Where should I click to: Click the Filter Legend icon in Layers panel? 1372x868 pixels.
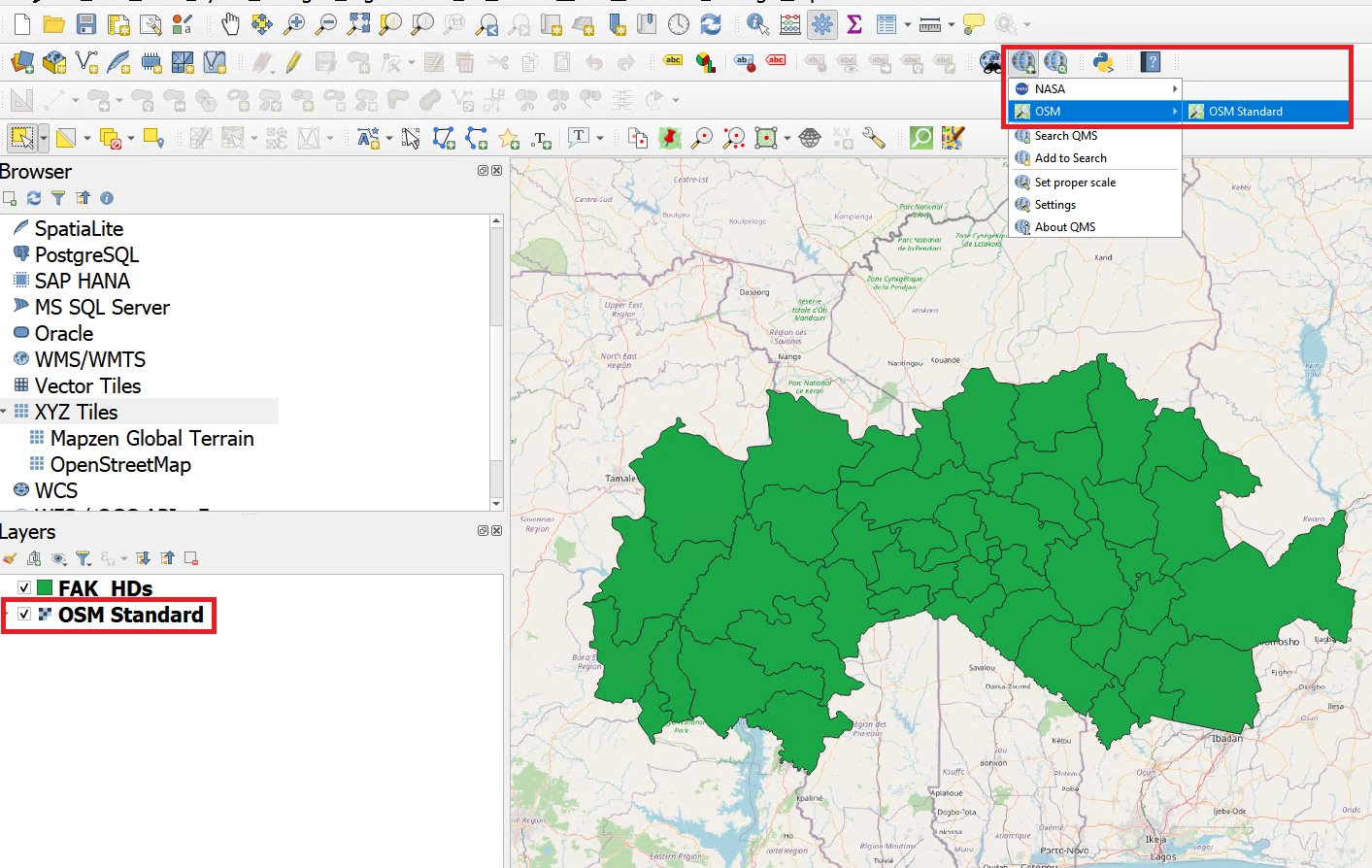[x=83, y=558]
